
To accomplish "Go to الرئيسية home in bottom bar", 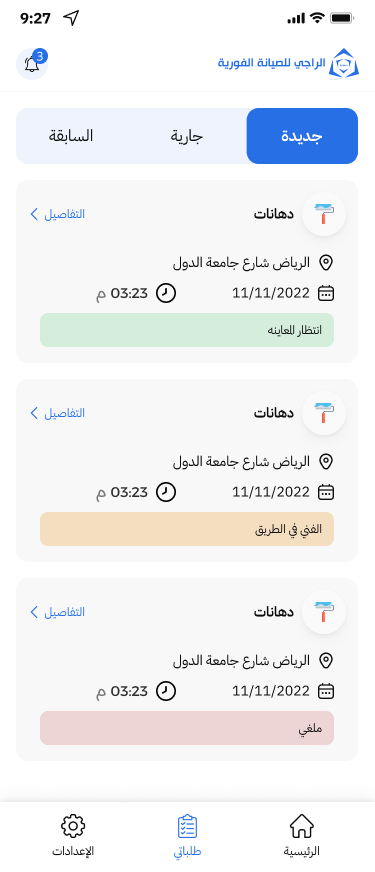I will [302, 835].
